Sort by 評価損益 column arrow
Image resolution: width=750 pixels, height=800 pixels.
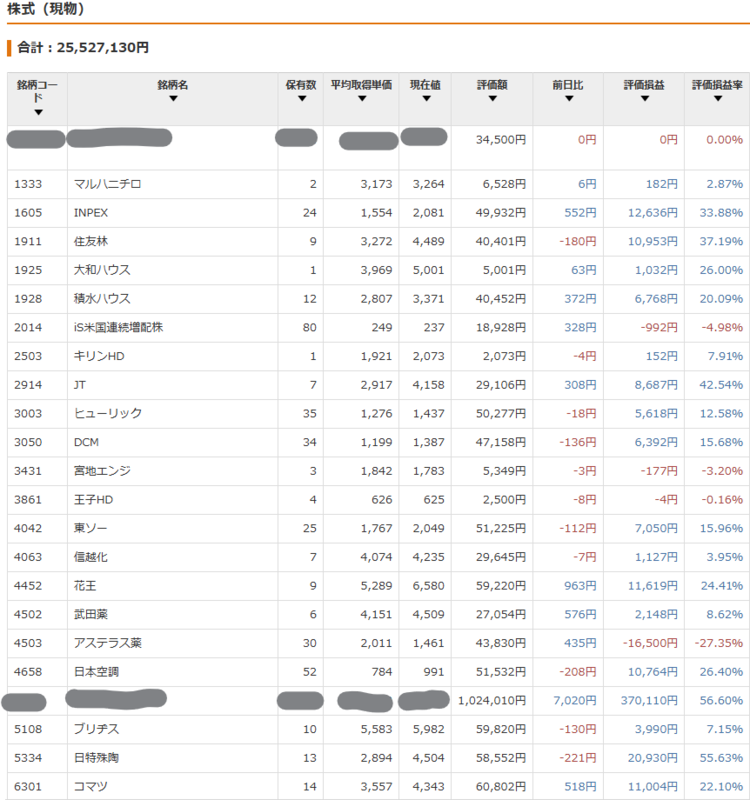click(645, 98)
